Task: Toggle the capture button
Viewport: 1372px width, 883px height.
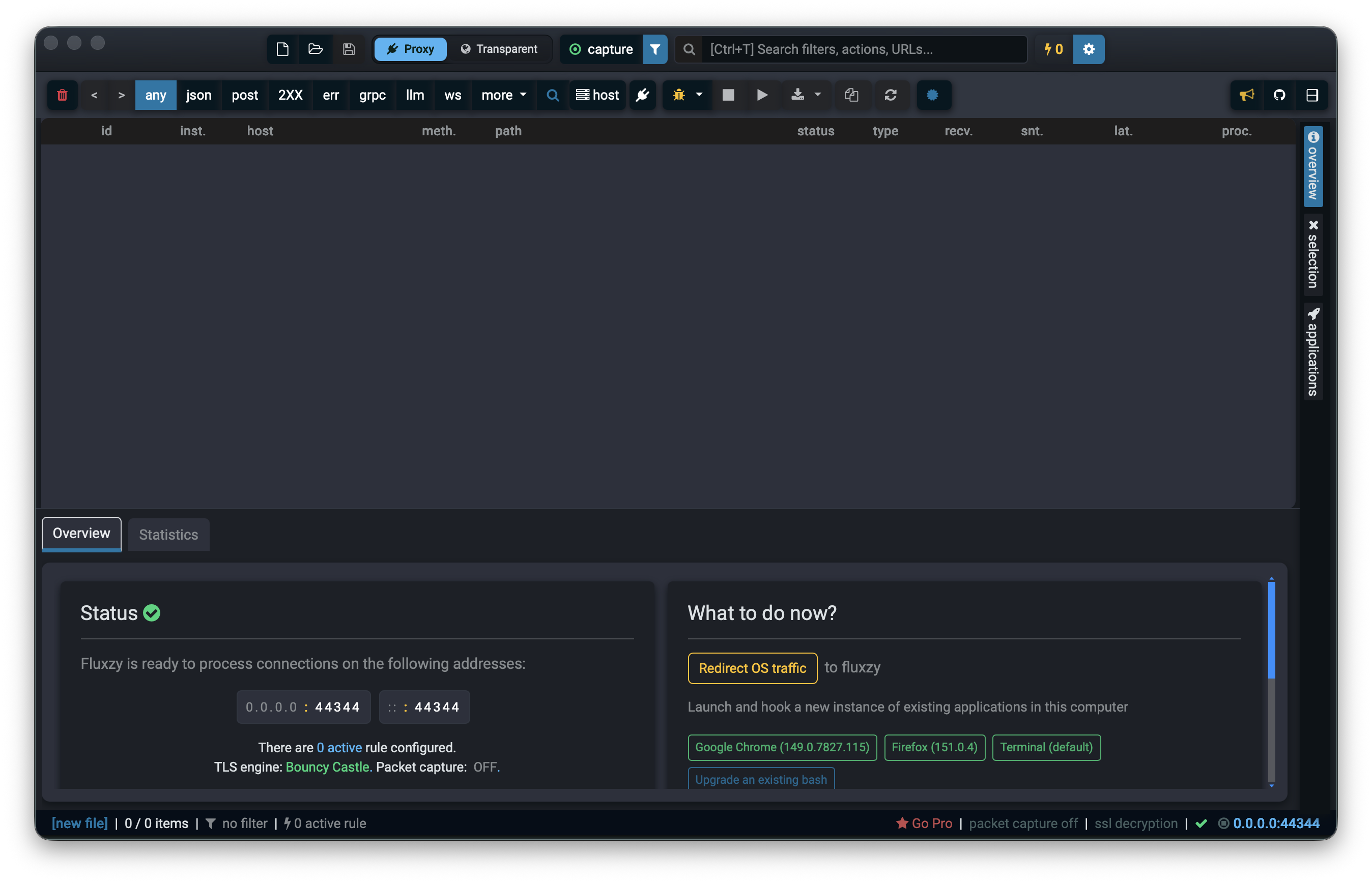Action: pyautogui.click(x=601, y=49)
